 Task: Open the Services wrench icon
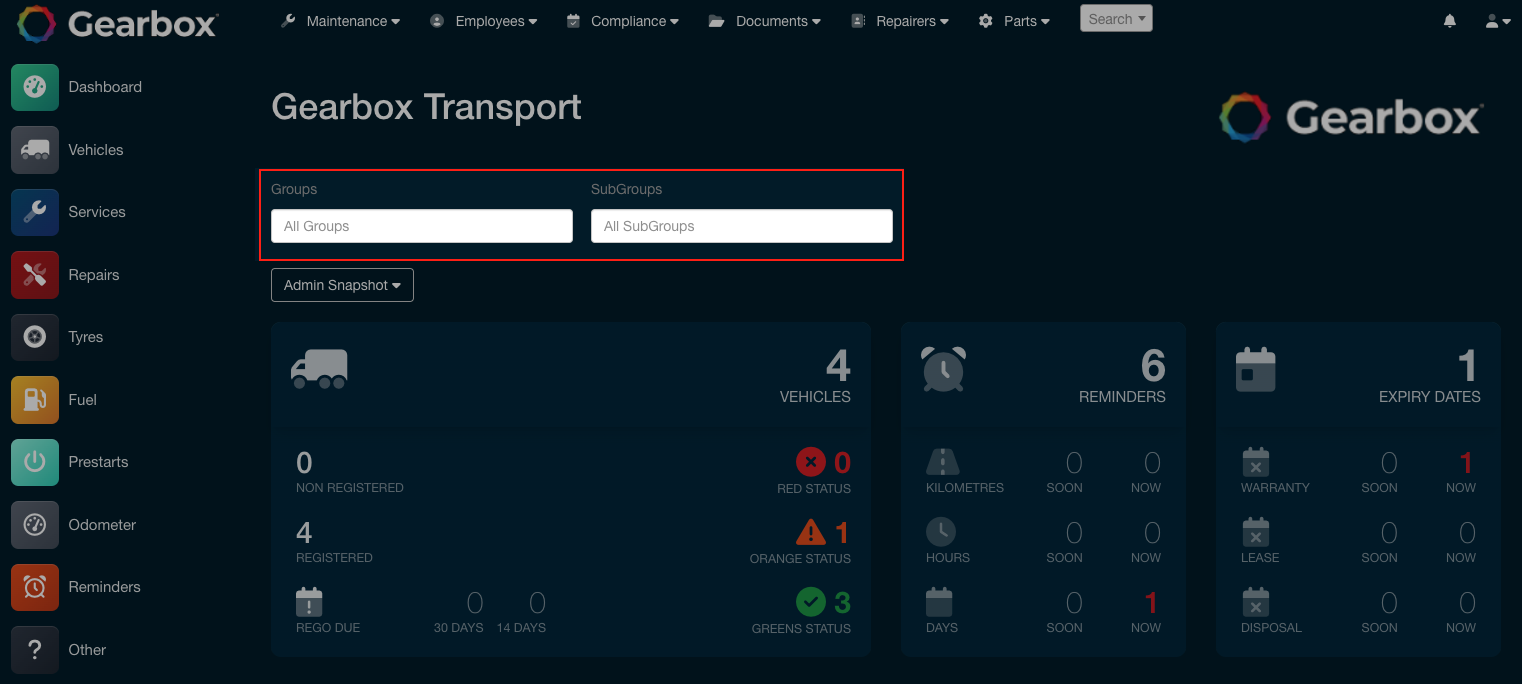35,212
